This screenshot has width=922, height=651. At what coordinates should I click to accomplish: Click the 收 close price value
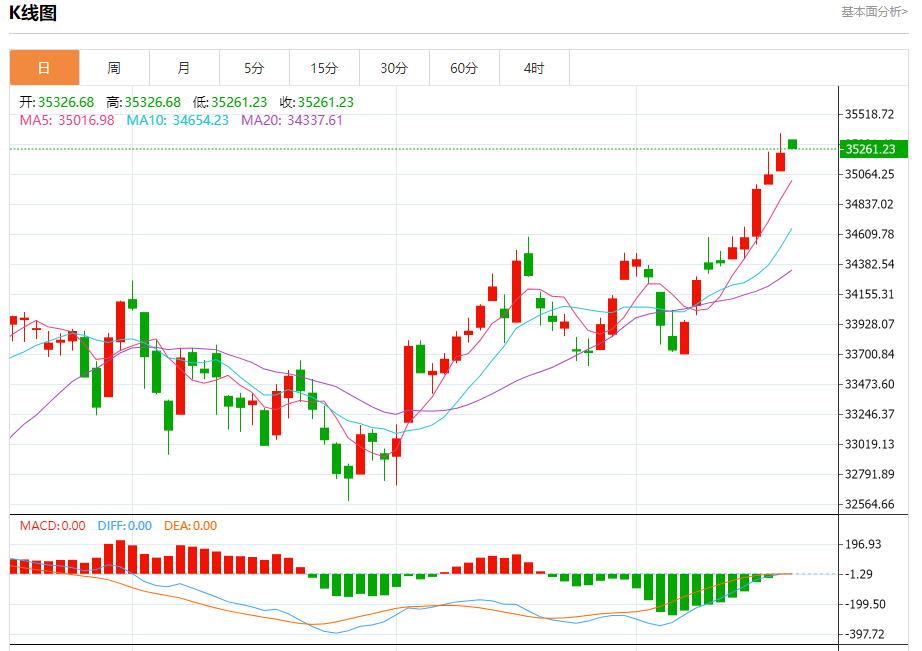325,102
